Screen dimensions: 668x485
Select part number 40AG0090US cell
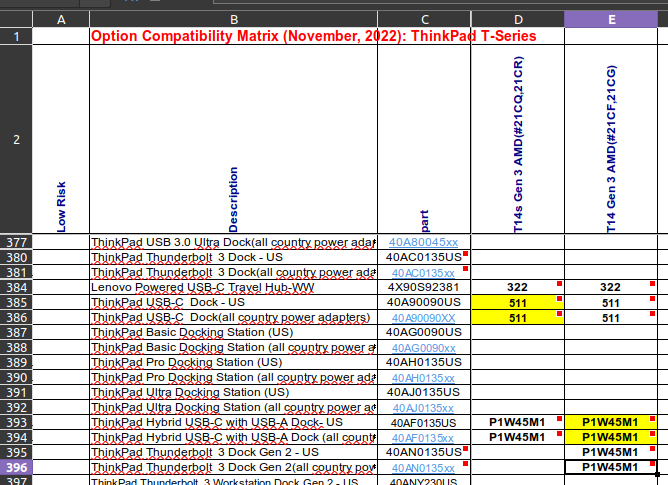click(424, 332)
